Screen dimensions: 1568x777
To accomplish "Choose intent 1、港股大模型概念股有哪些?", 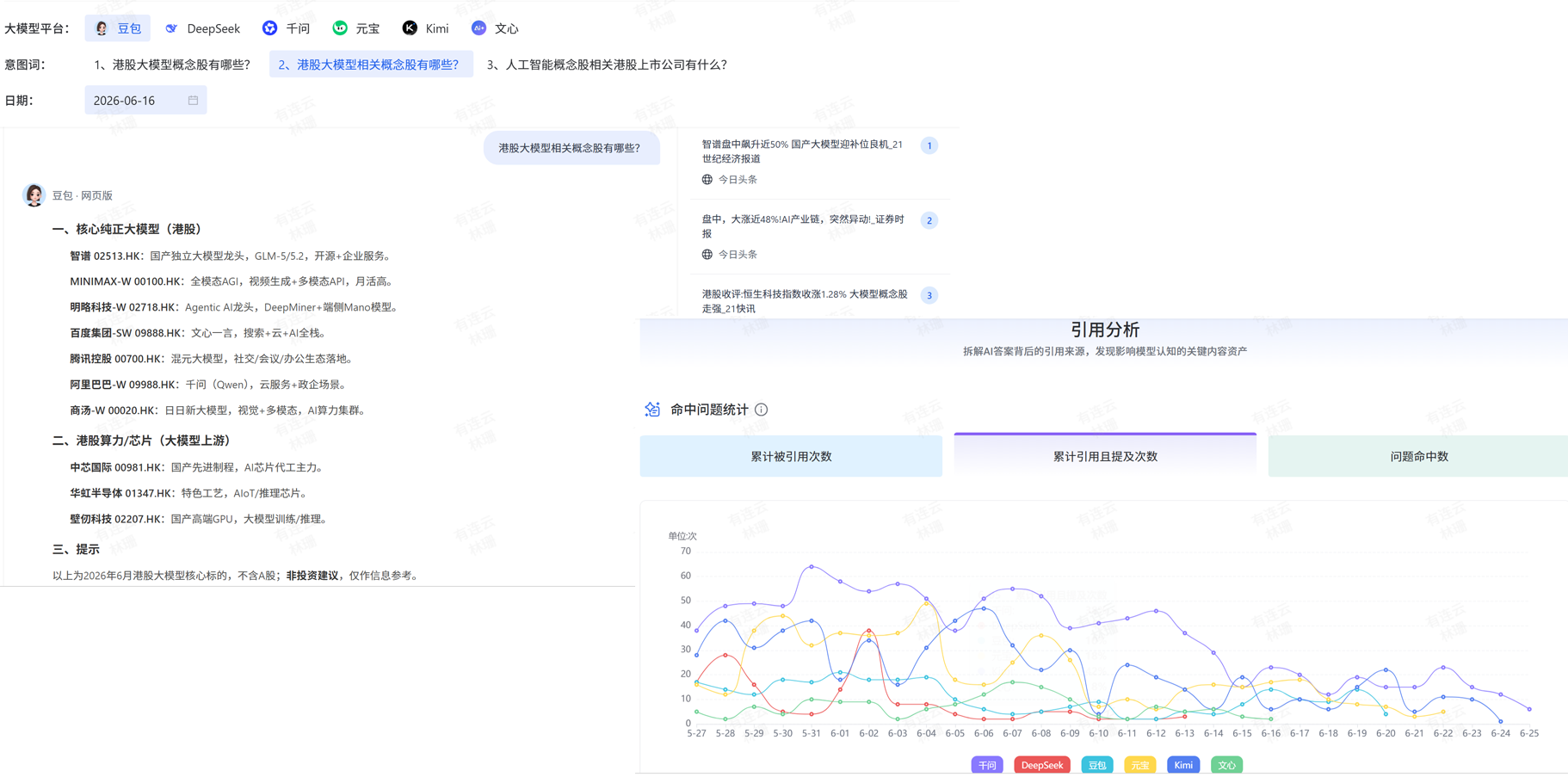I will [172, 65].
